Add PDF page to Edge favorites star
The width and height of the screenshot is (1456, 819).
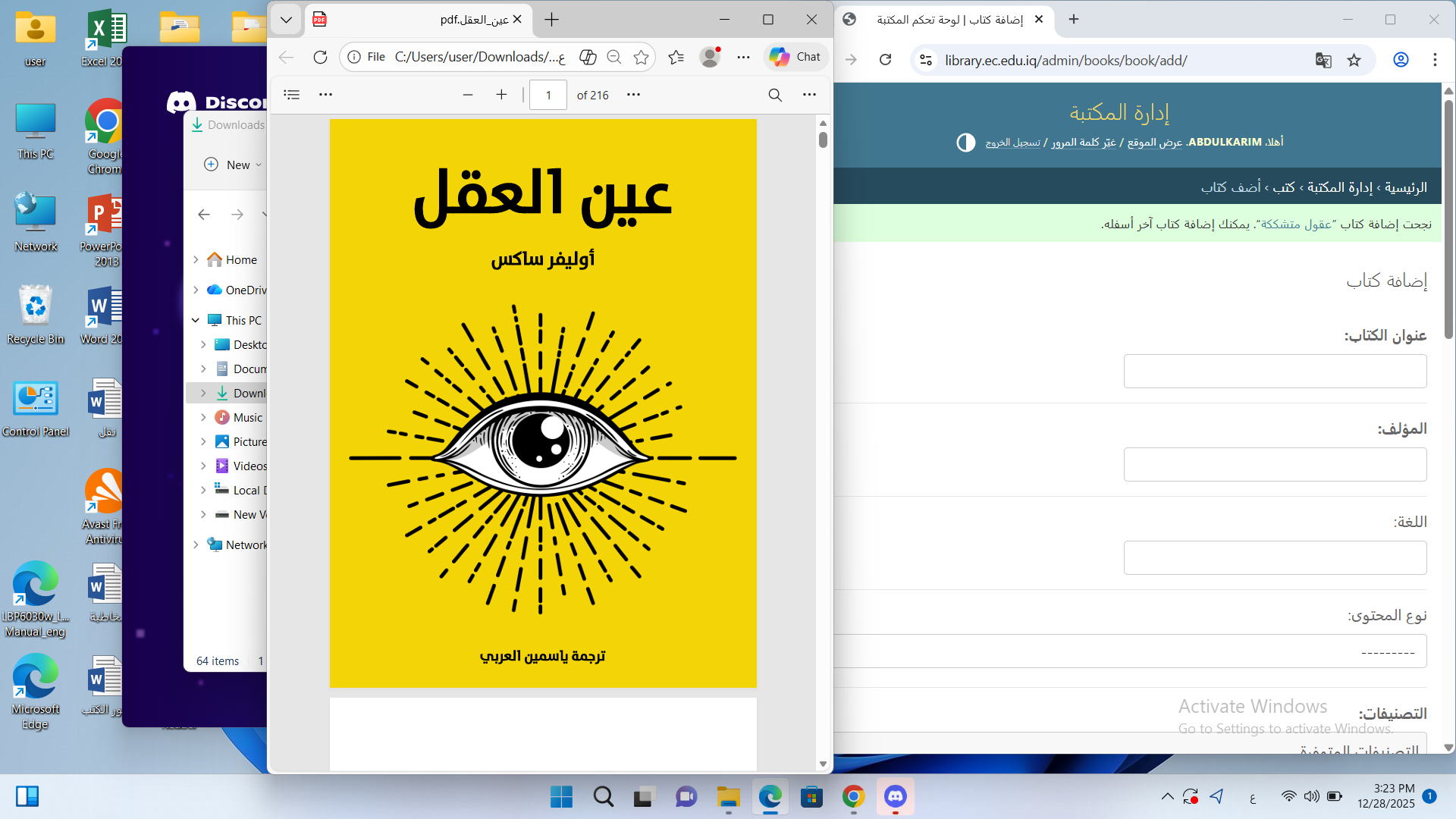coord(642,57)
